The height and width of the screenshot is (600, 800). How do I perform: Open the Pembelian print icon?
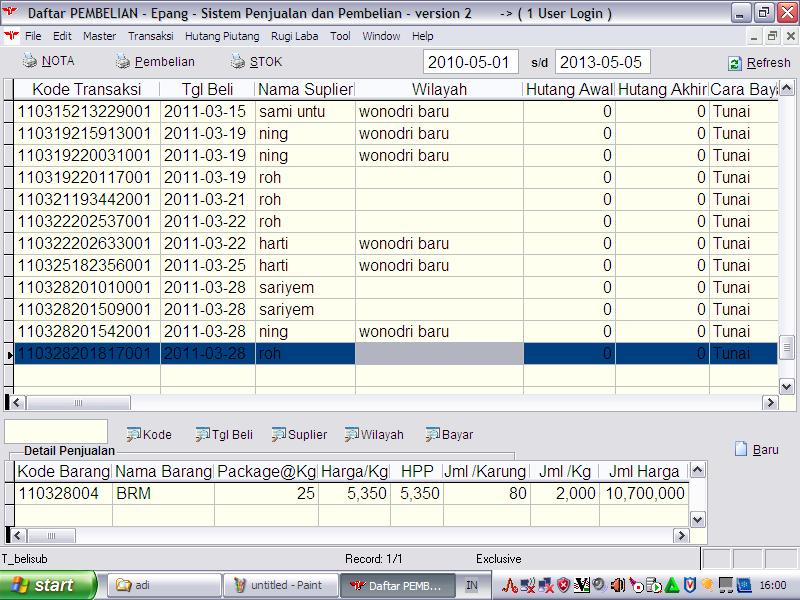coord(123,62)
